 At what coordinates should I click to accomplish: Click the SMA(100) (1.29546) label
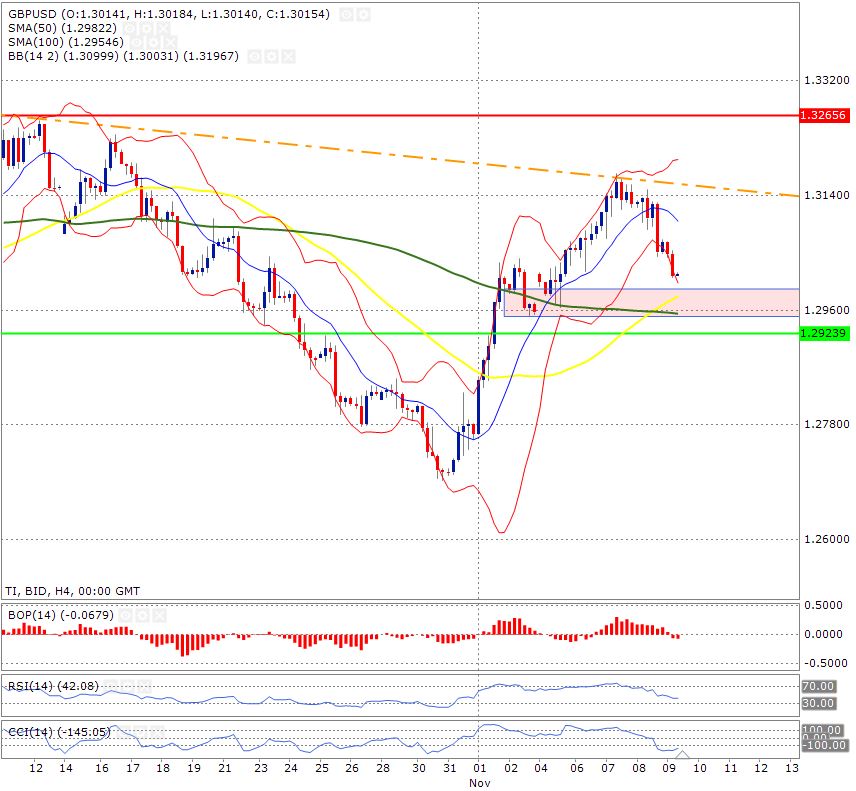pyautogui.click(x=66, y=42)
